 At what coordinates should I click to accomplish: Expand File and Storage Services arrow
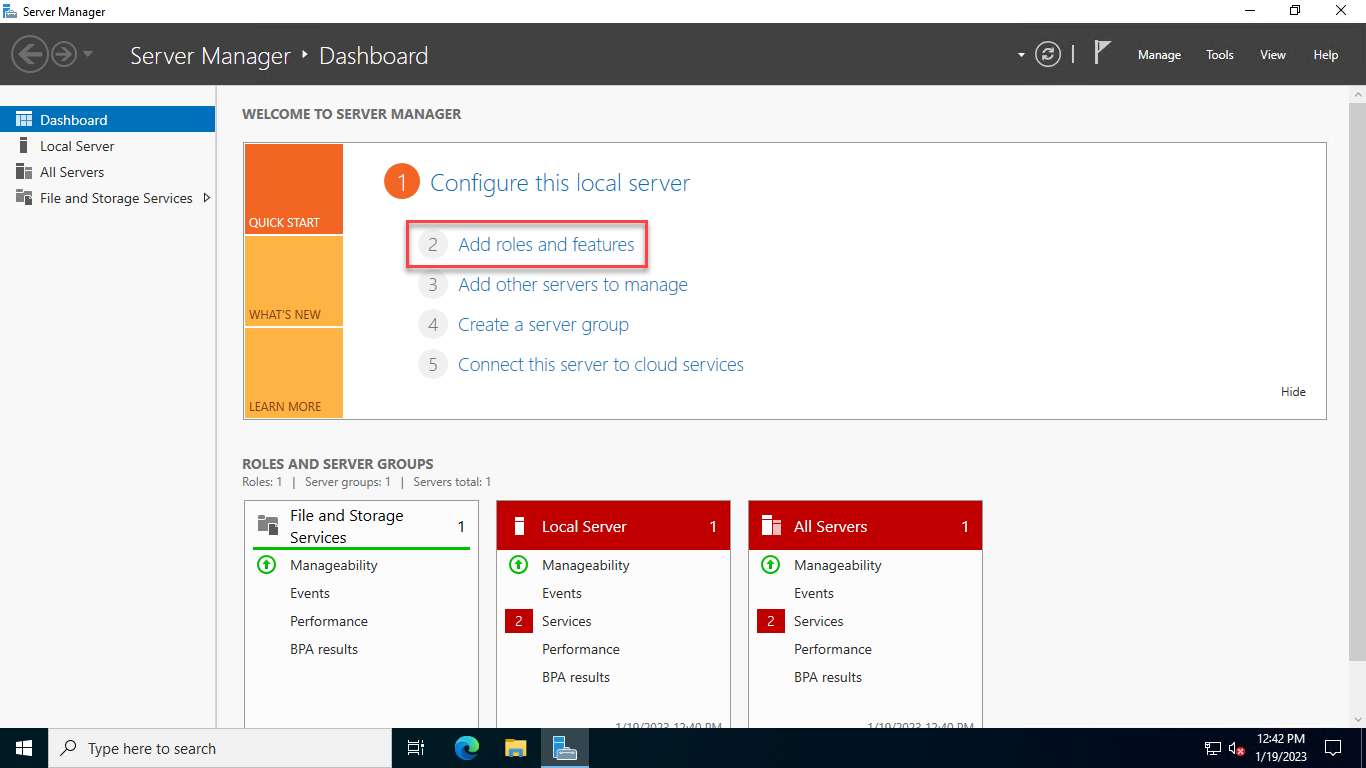tap(207, 198)
